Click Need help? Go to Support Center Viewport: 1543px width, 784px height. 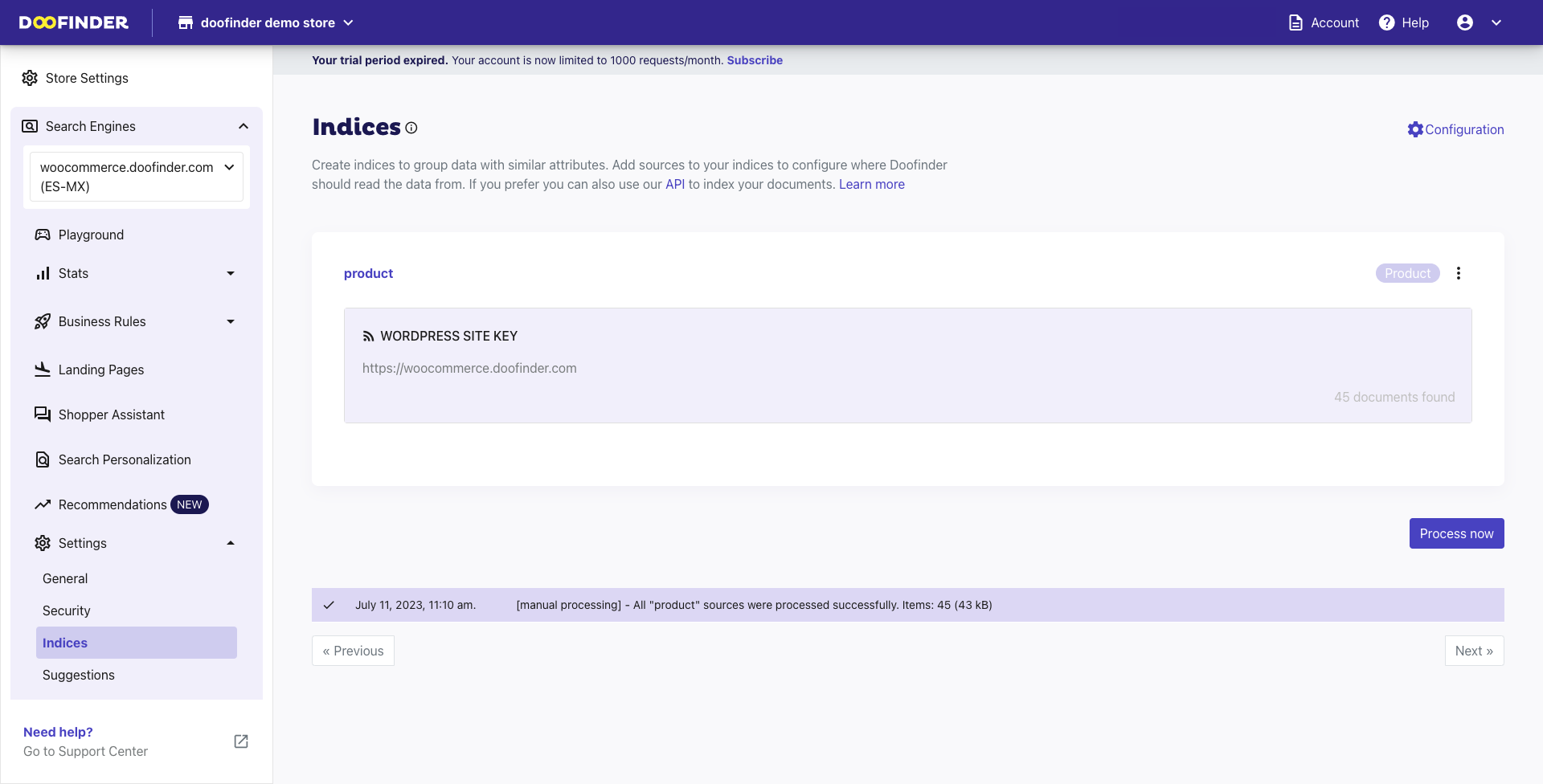[x=85, y=741]
